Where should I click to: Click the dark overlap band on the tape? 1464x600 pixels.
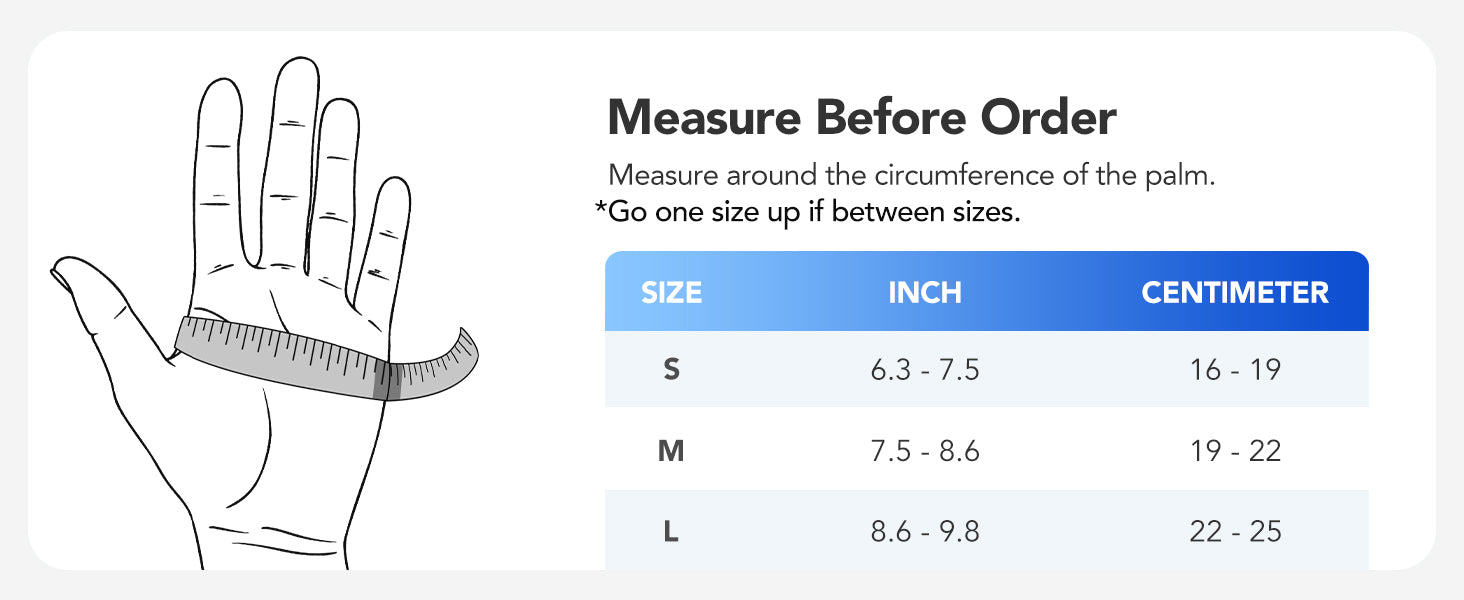386,380
